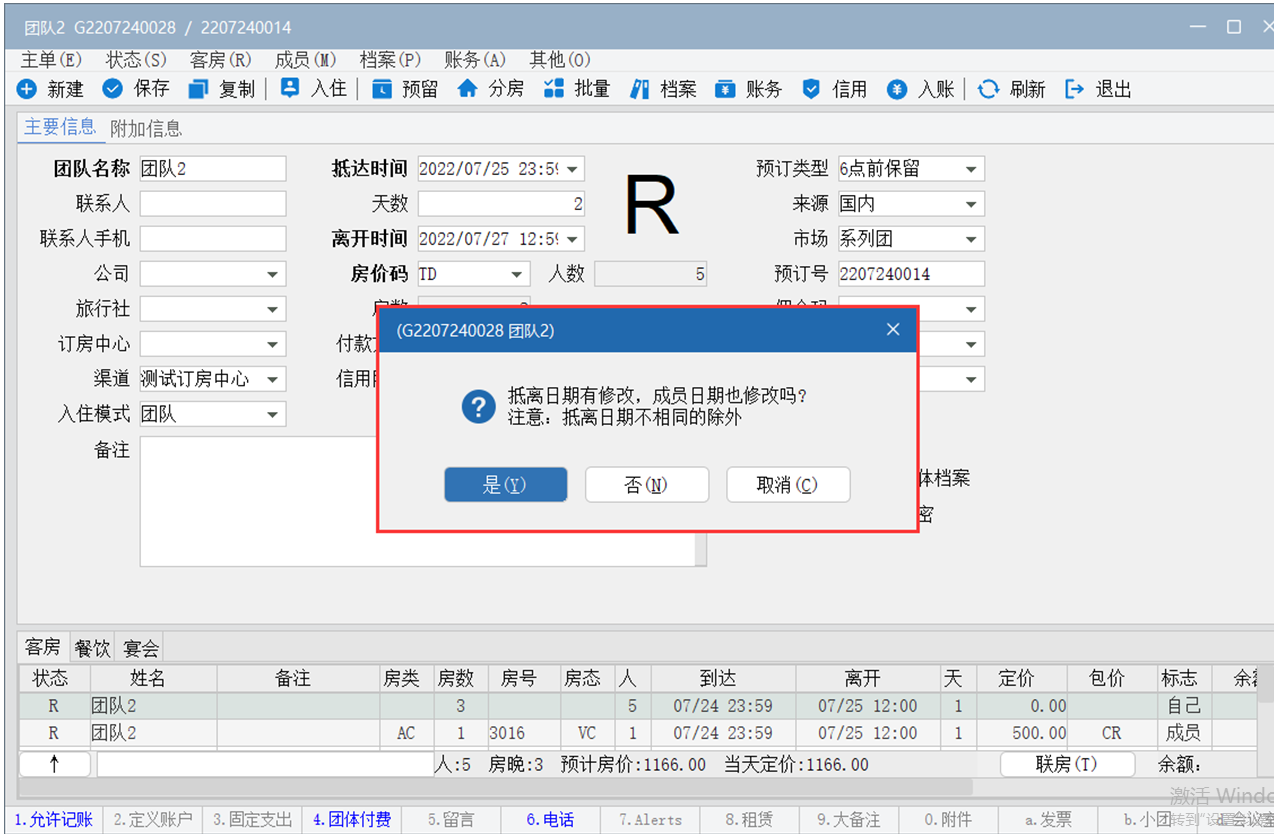Click the 信用 (Credit) shield icon

click(x=812, y=89)
